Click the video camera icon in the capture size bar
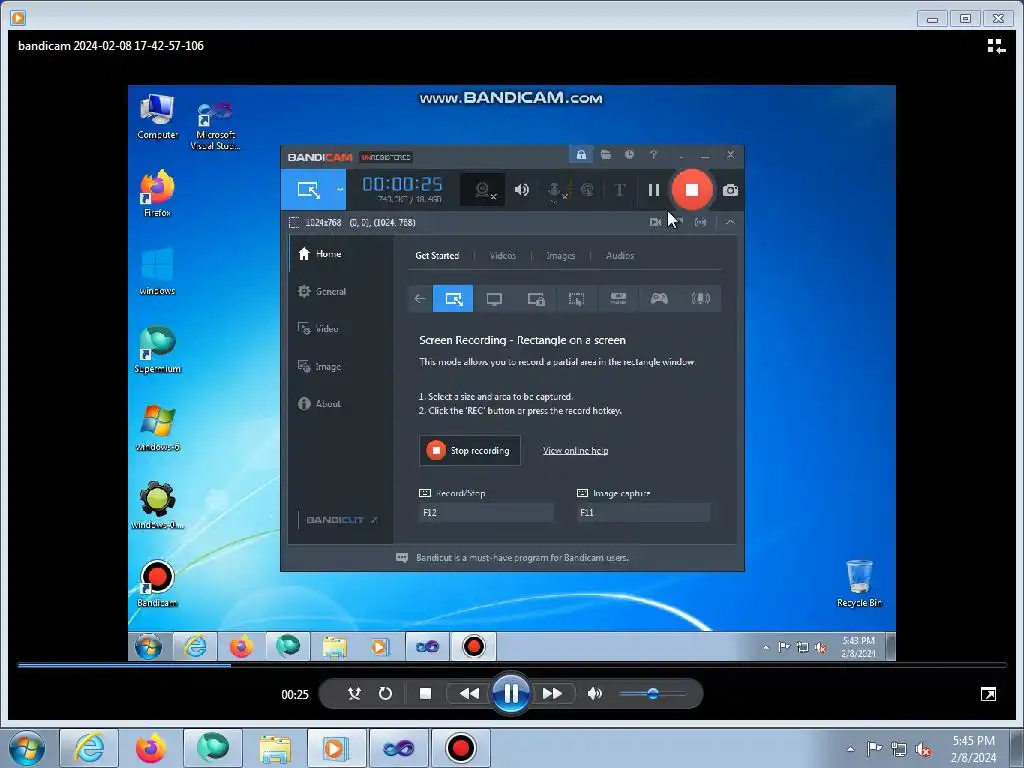This screenshot has width=1024, height=768. pos(656,223)
